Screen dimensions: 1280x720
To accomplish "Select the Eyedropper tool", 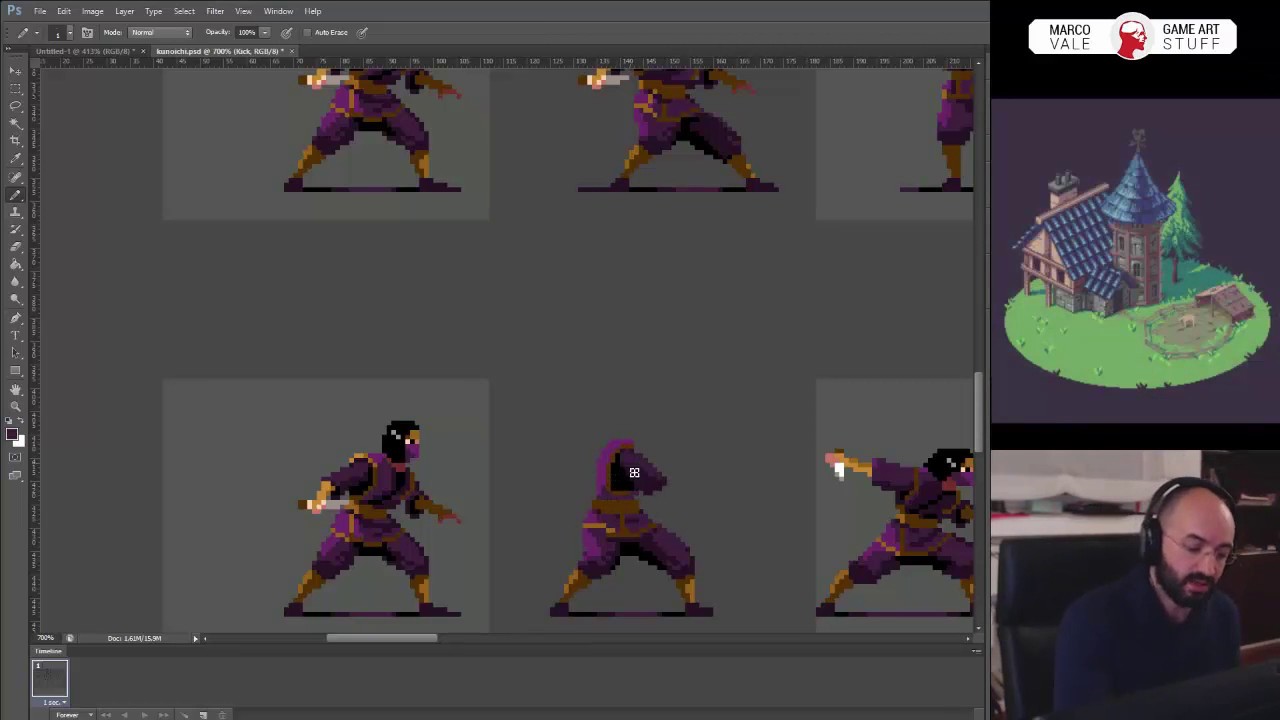I will (x=15, y=158).
